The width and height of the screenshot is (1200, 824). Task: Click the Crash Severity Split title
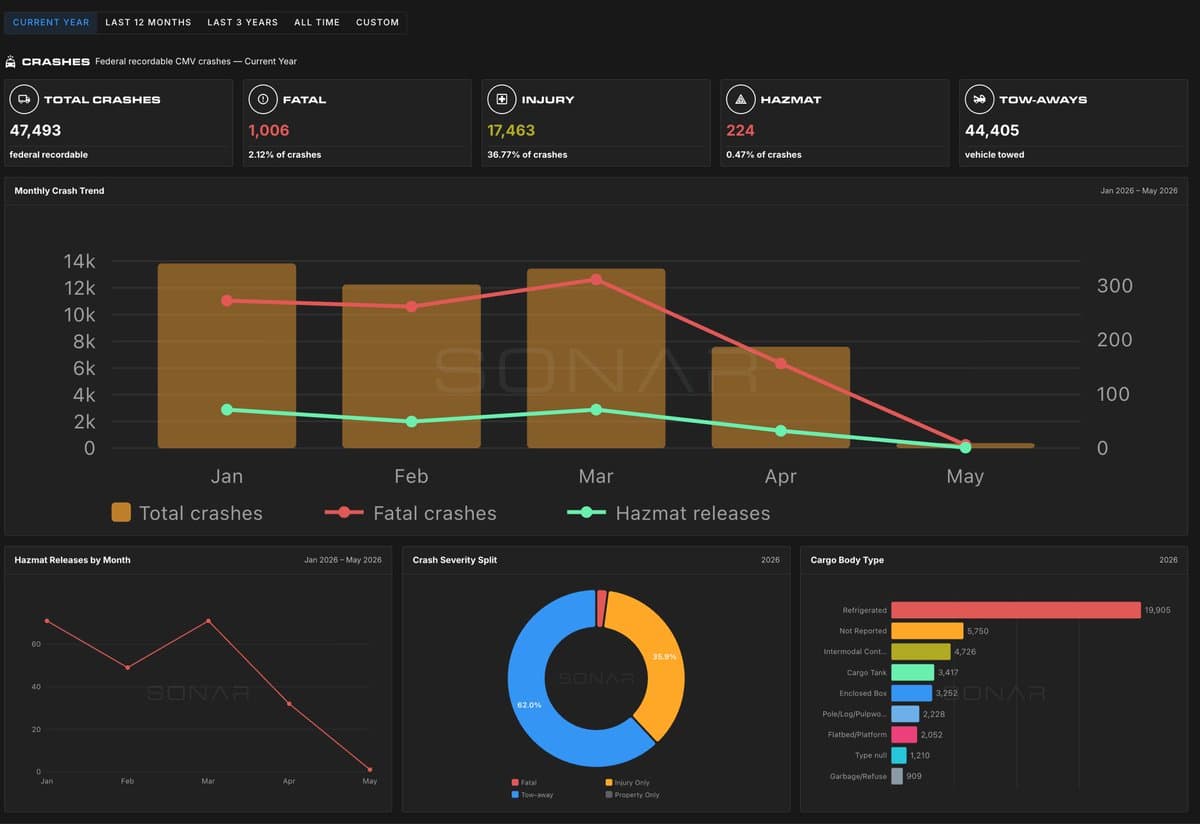(x=455, y=560)
